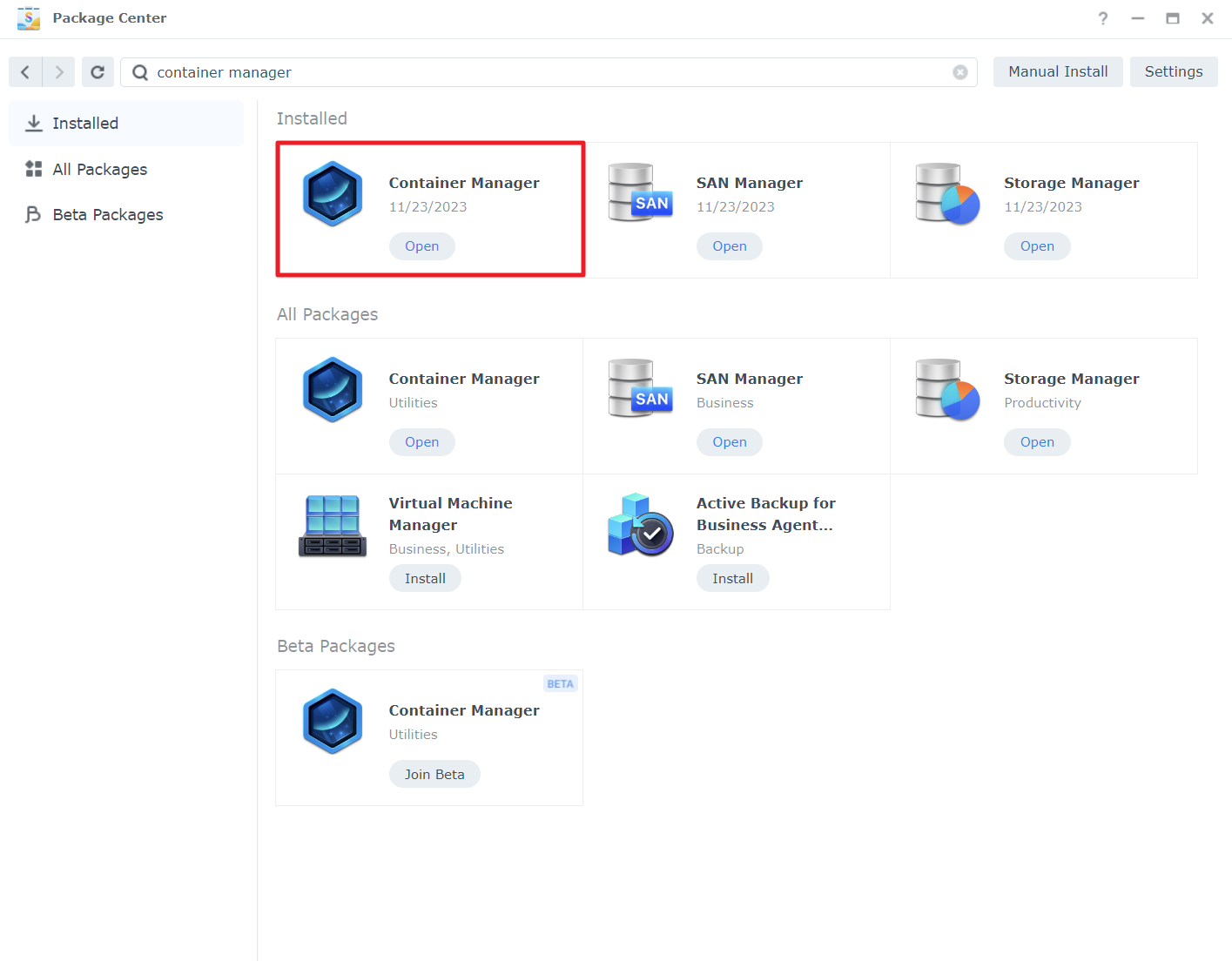The width and height of the screenshot is (1232, 968).
Task: Select Beta Packages in the sidebar
Action: click(x=126, y=214)
